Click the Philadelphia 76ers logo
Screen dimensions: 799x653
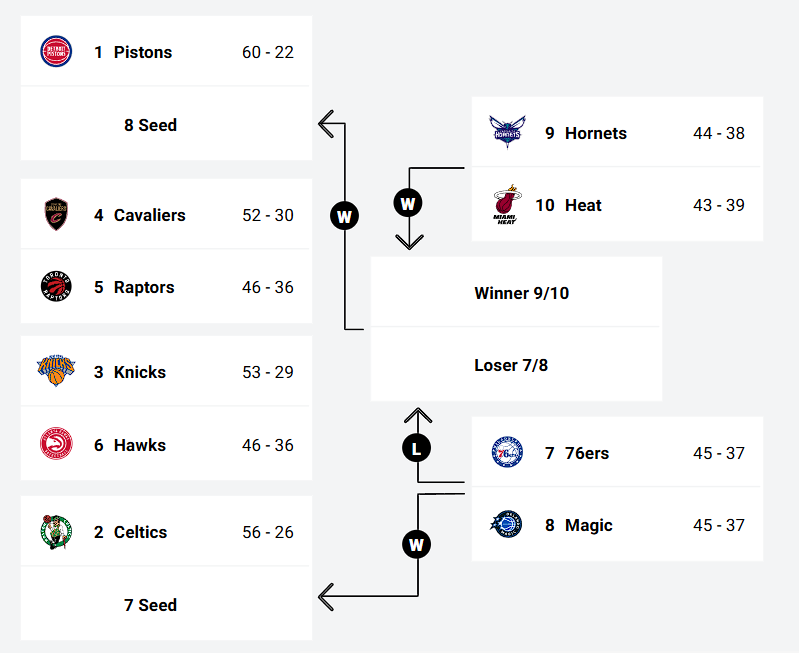pyautogui.click(x=506, y=452)
